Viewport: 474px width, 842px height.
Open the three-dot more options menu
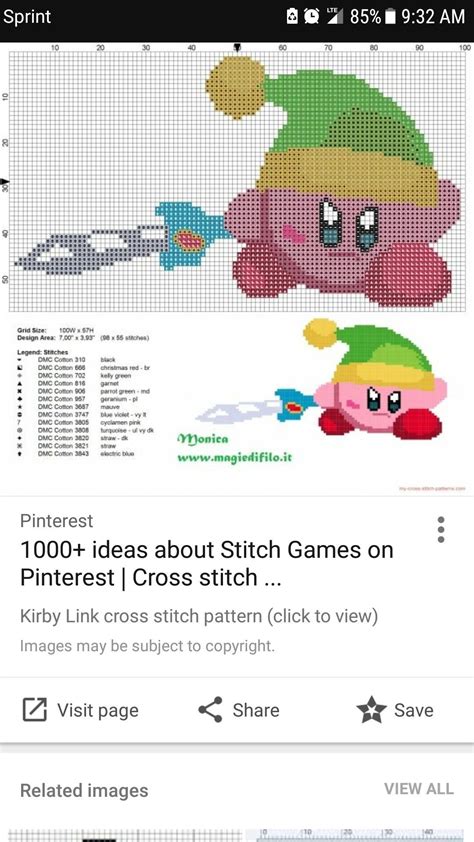click(441, 529)
